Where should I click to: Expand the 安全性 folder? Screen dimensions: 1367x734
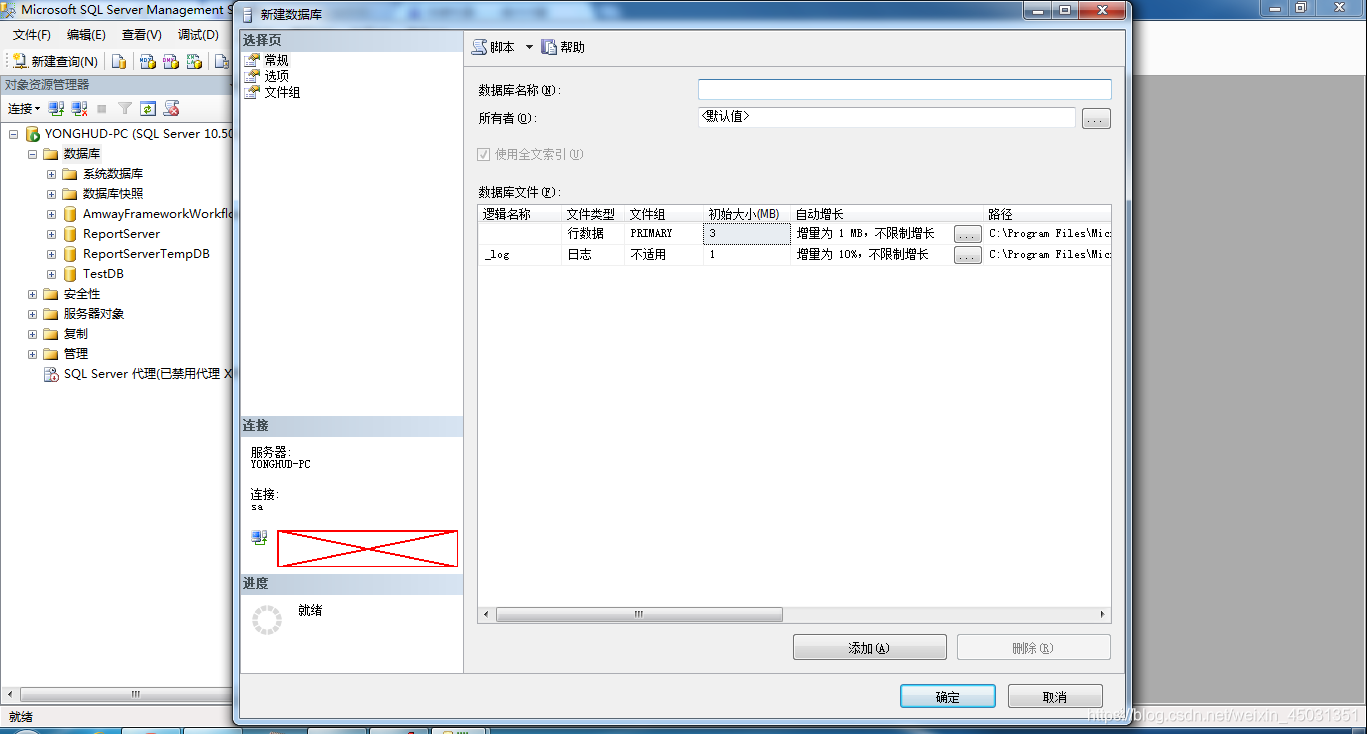[x=32, y=294]
